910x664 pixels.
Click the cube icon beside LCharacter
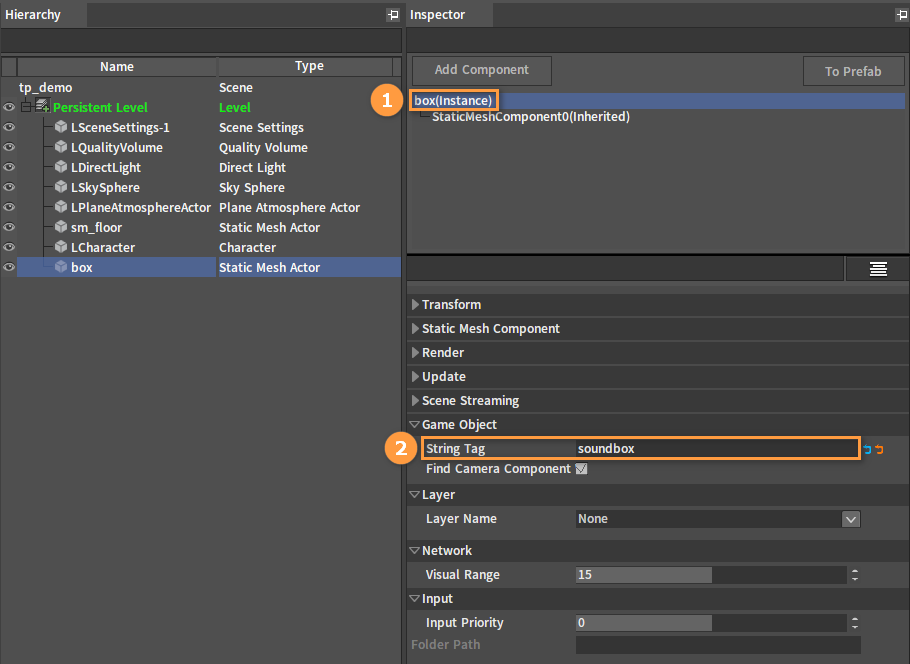[x=61, y=247]
